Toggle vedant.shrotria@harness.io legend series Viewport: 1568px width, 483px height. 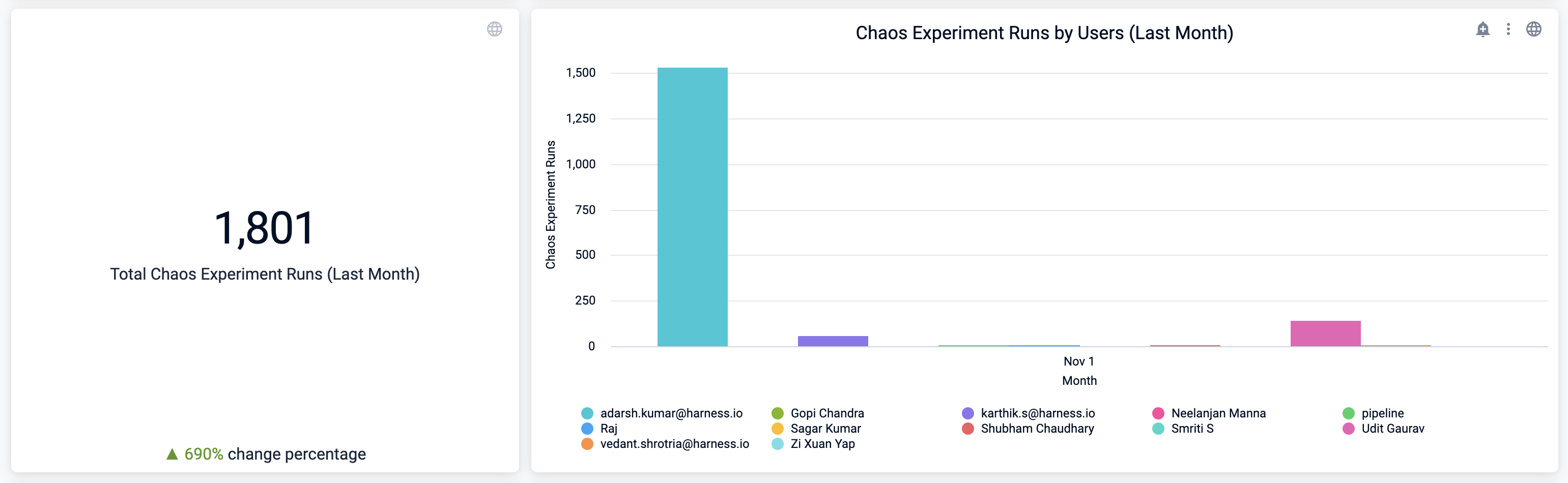click(665, 443)
